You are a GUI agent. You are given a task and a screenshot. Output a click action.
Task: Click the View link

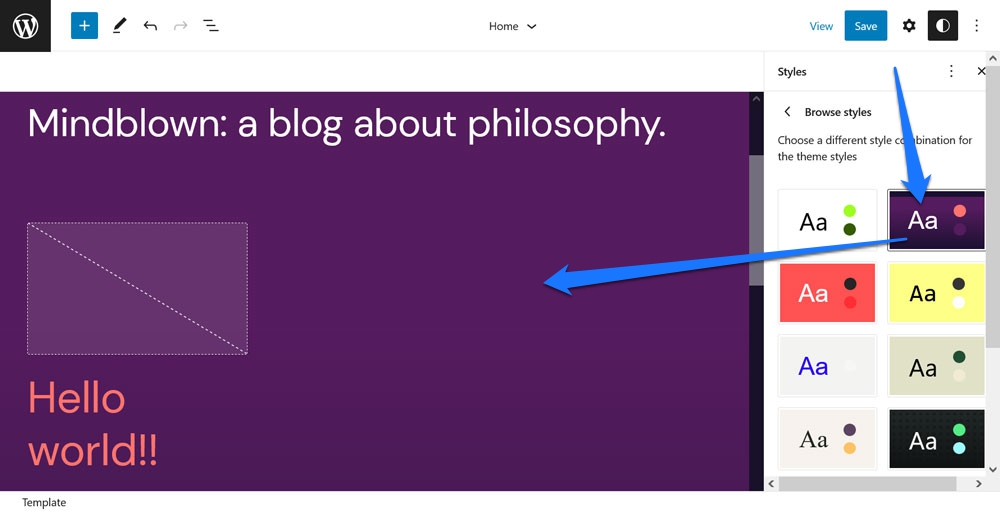click(x=821, y=26)
